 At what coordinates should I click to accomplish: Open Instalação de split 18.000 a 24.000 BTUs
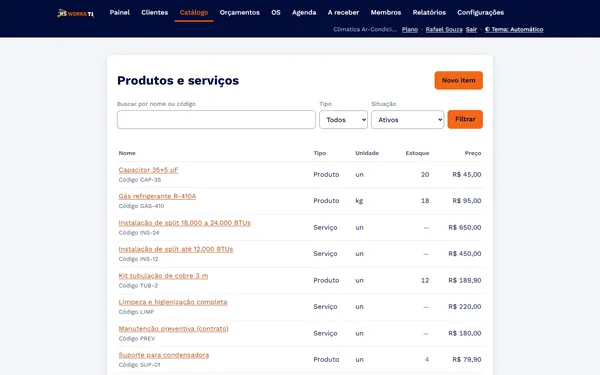(x=184, y=223)
